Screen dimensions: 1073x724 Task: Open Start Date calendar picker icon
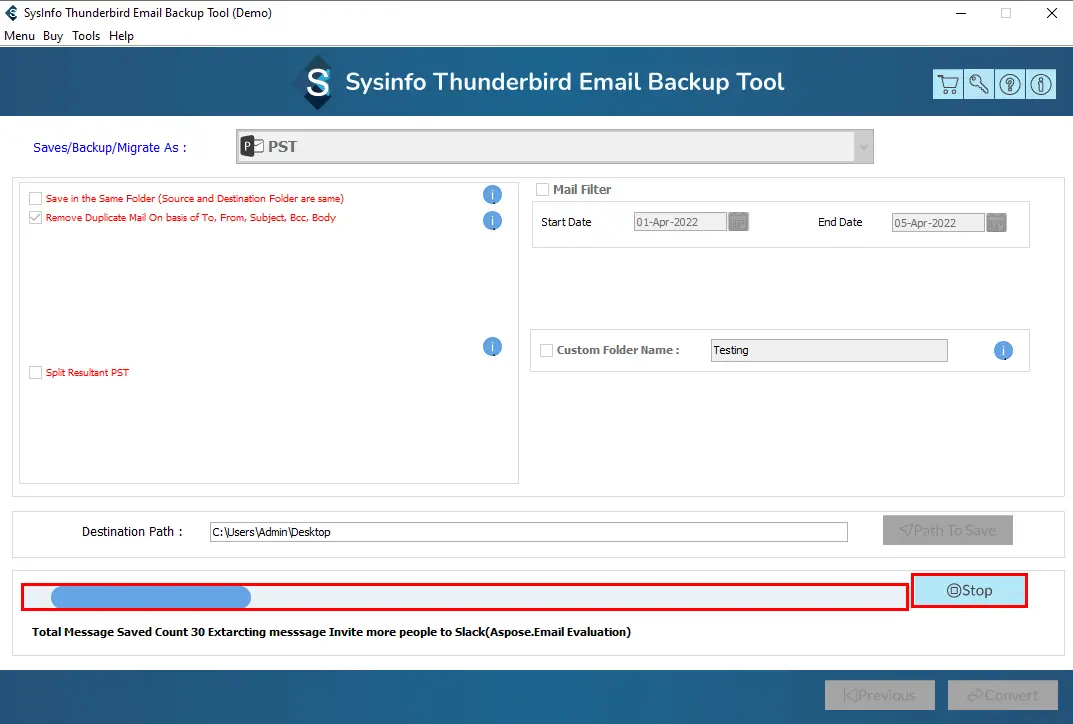click(738, 222)
